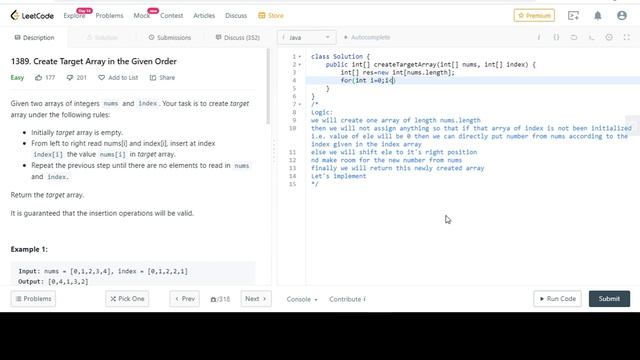
Task: Click the 'Example 1:' heading
Action: click(29, 249)
